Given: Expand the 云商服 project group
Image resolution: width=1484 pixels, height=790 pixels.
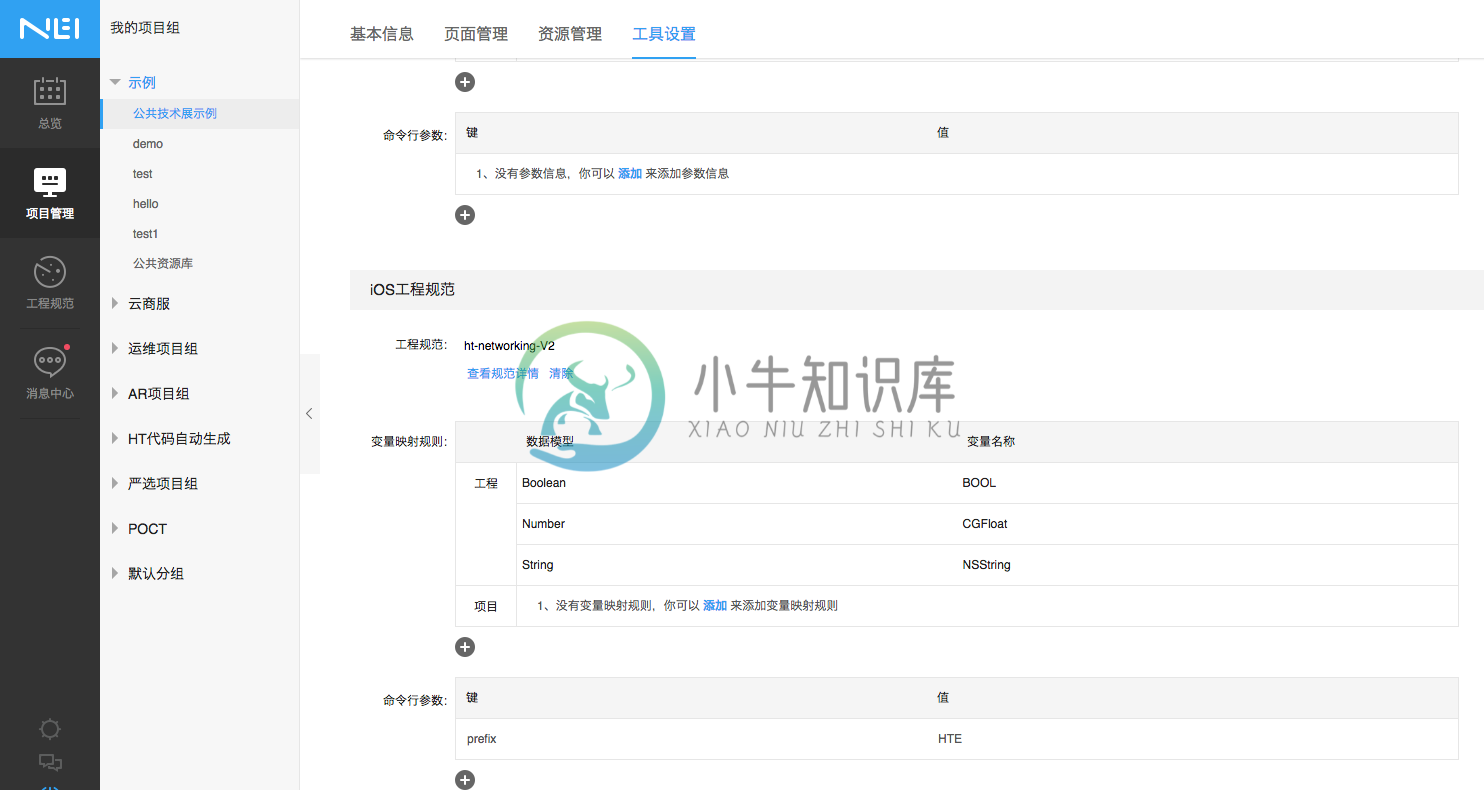Looking at the screenshot, I should pyautogui.click(x=115, y=304).
